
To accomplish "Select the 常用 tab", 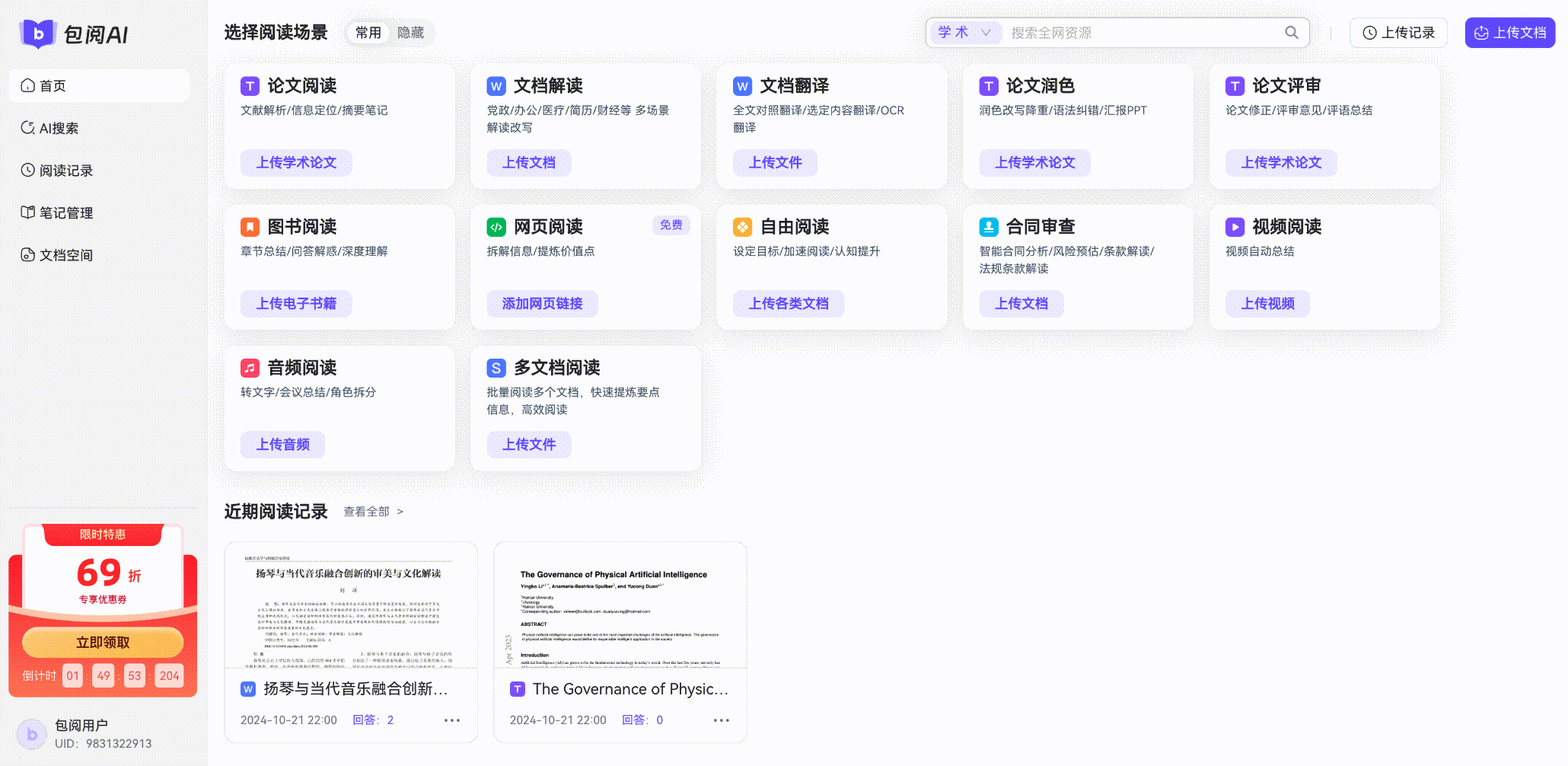I will 368,33.
